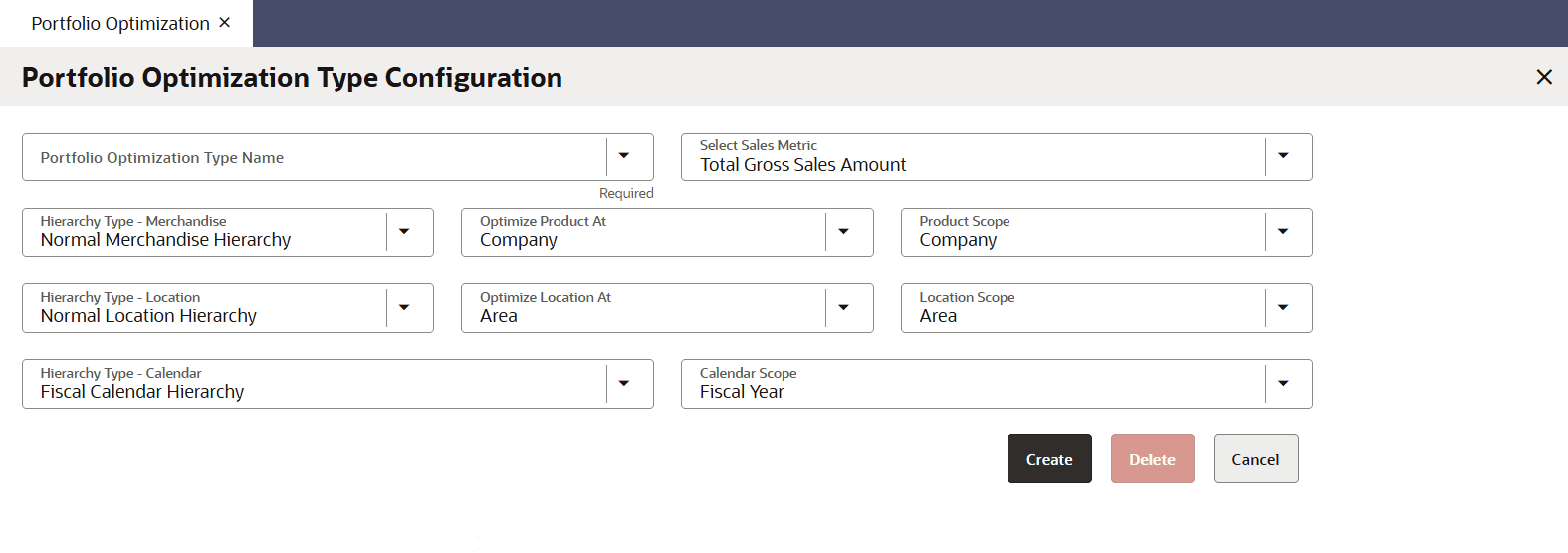The width and height of the screenshot is (1568, 553).
Task: Click Area value in Optimize Location At
Action: pos(499,316)
